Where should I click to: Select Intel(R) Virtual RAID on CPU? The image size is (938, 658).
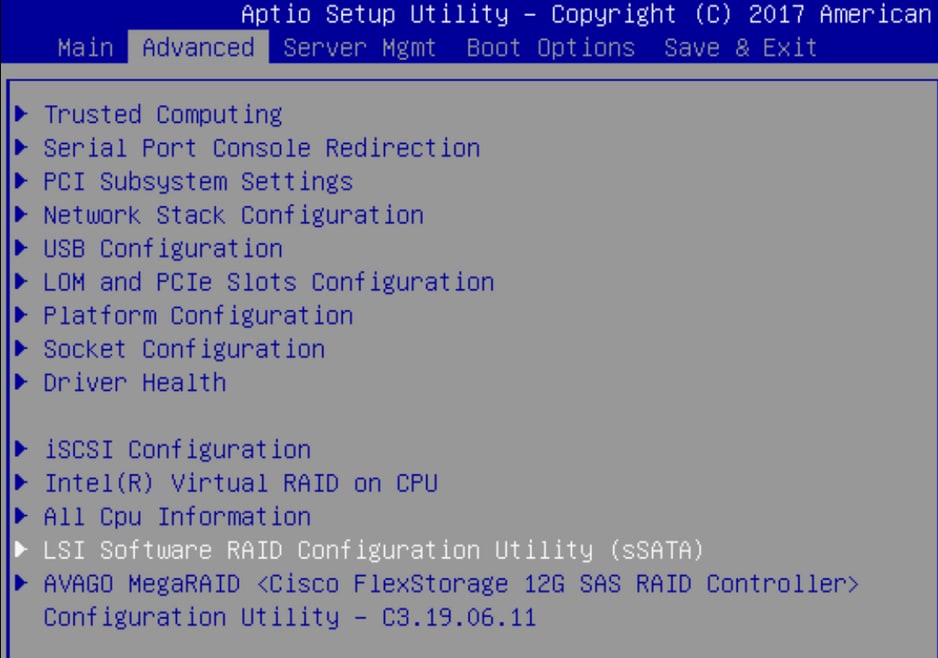click(x=240, y=483)
